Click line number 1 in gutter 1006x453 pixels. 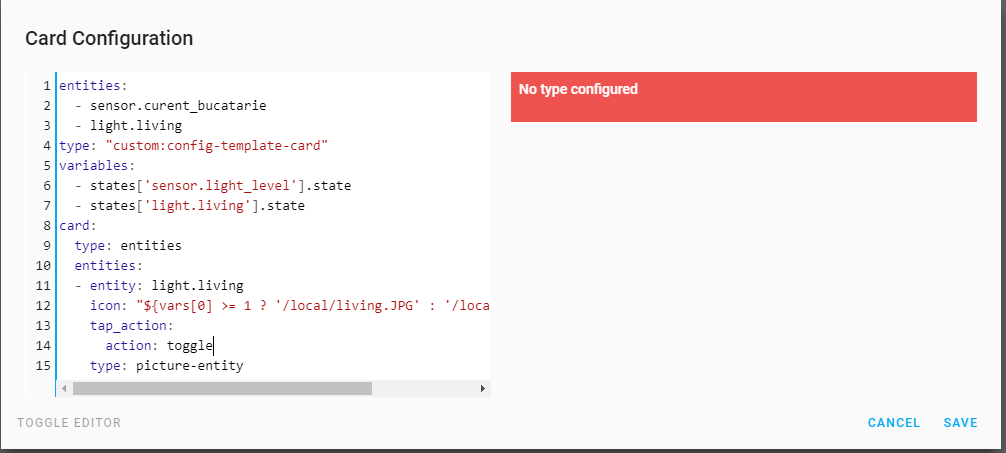[x=46, y=86]
